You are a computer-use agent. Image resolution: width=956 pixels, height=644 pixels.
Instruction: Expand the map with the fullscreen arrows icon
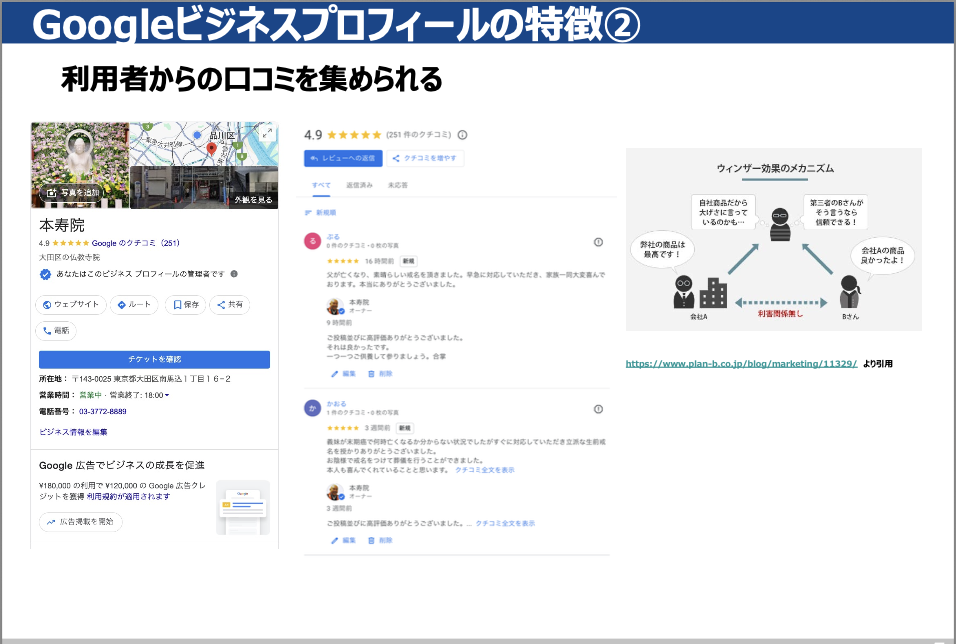click(x=267, y=134)
